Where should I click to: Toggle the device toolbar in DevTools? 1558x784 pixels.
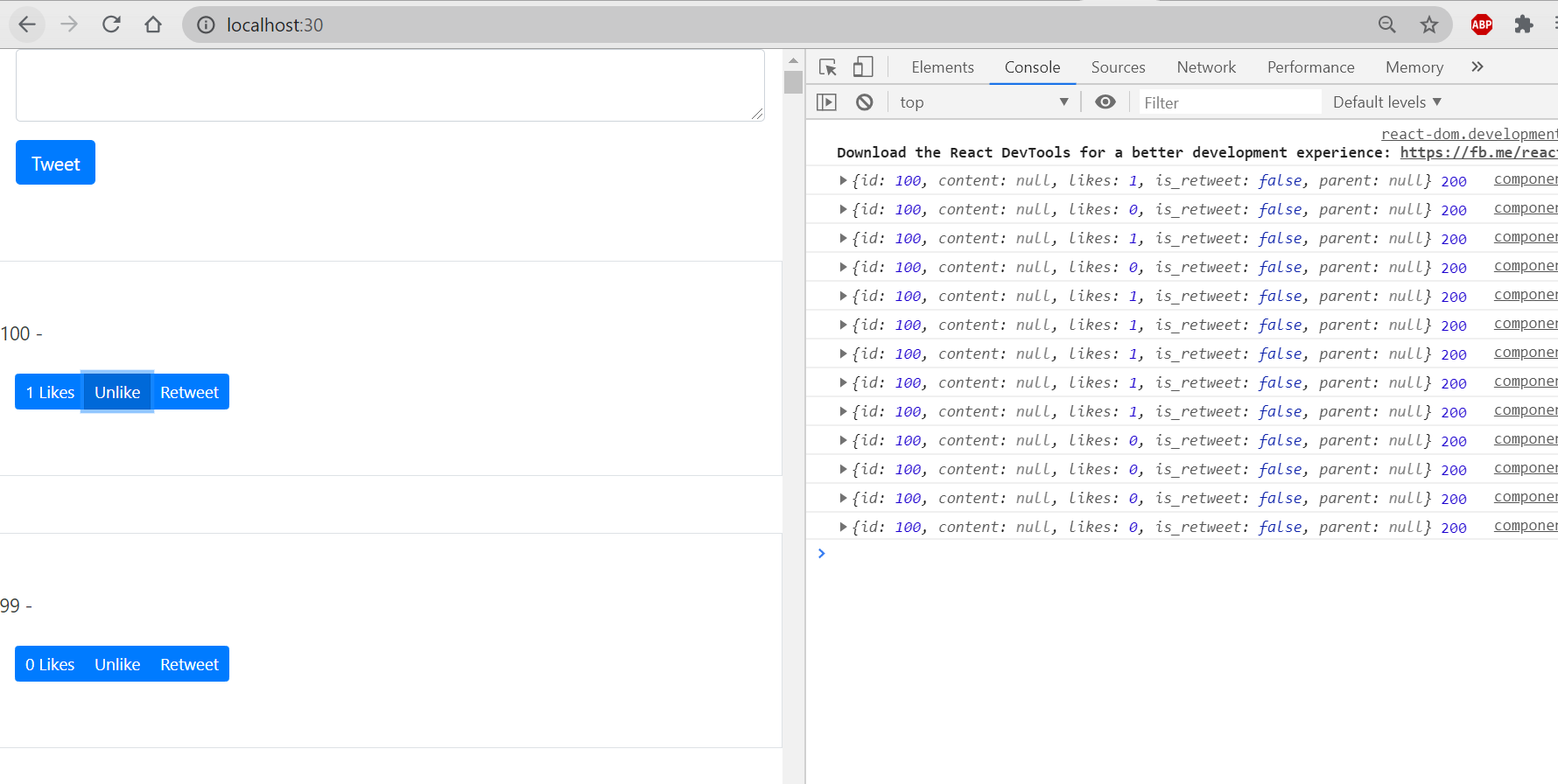(x=863, y=67)
